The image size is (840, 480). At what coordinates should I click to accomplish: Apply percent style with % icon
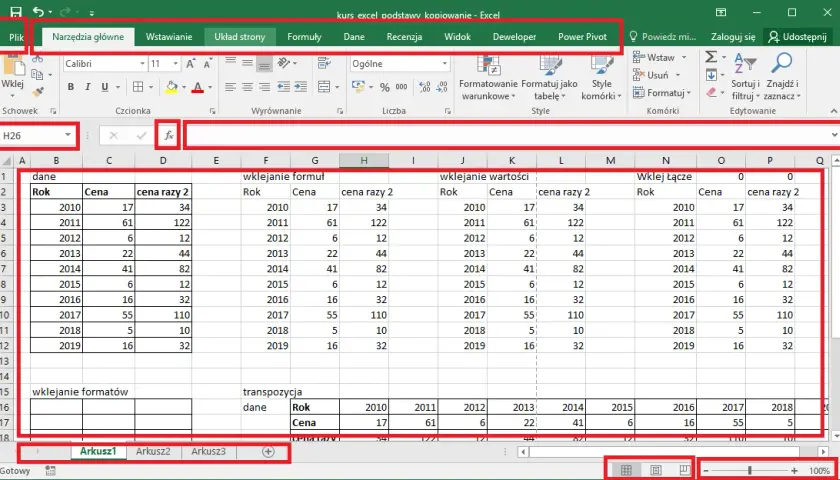pyautogui.click(x=385, y=87)
